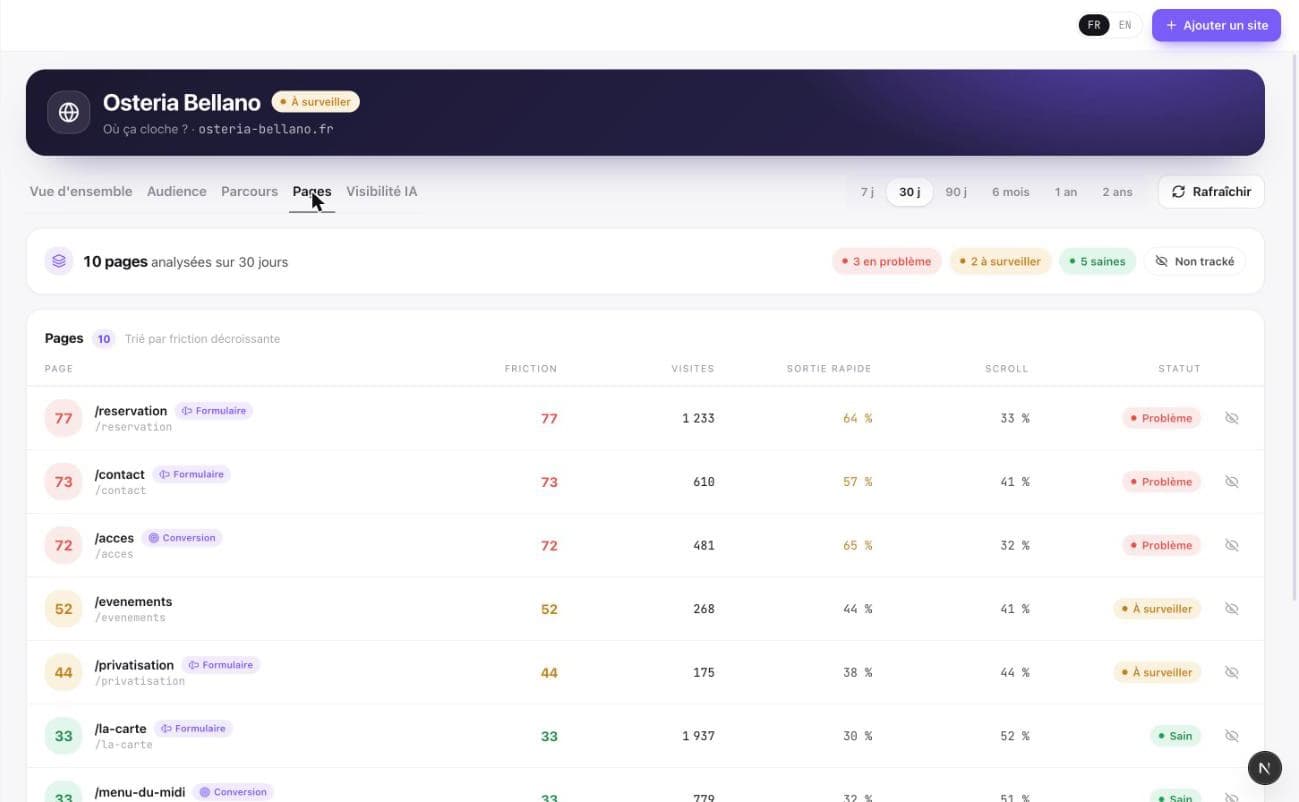1299x802 pixels.
Task: Toggle tracking eye icon for /privatisation row
Action: click(x=1232, y=672)
